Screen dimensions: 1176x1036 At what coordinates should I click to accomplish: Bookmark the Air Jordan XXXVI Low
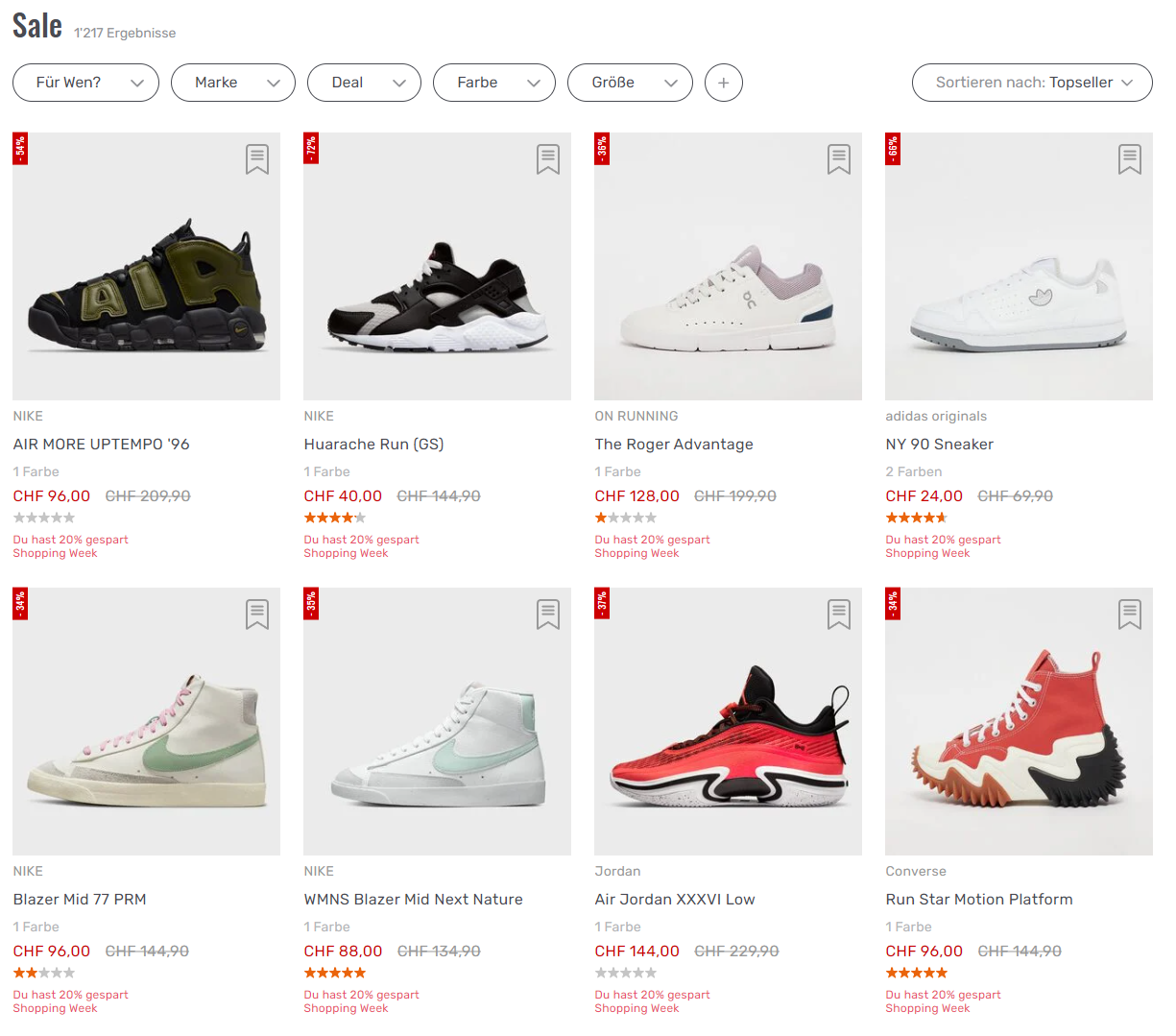coord(839,614)
